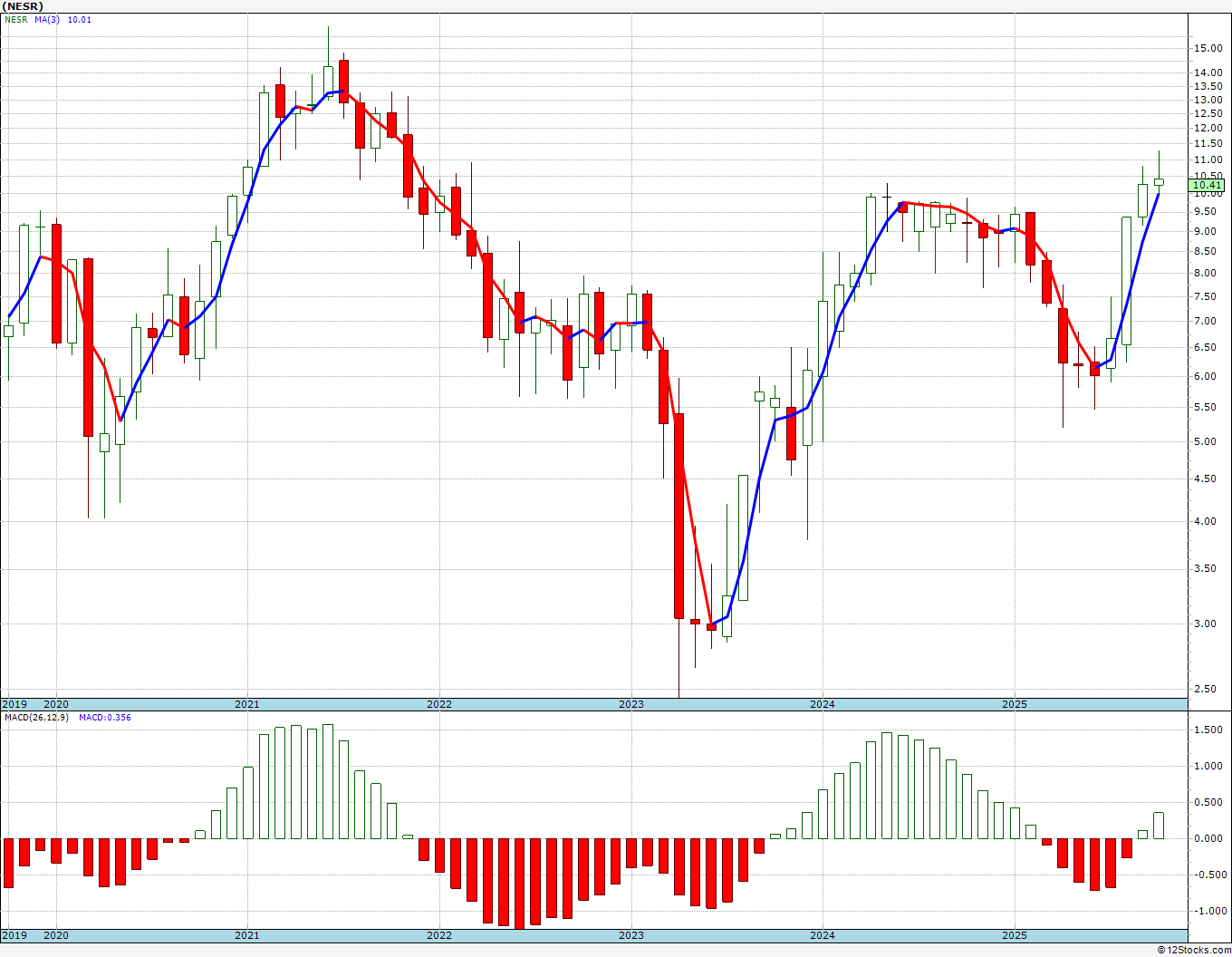1232x957 pixels.
Task: Select the MACD:0.356 value readout
Action: (105, 718)
